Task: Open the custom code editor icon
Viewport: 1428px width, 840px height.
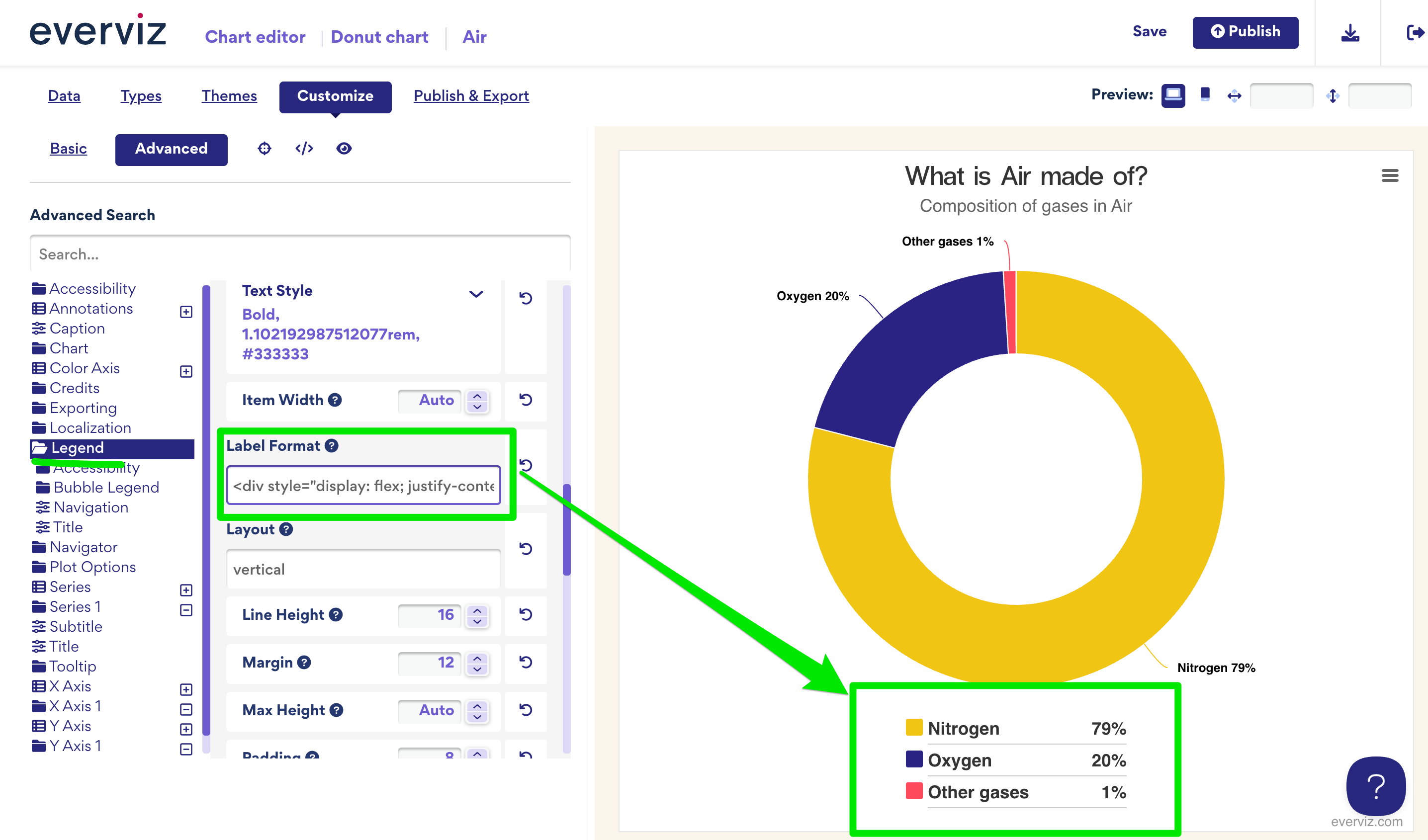Action: pyautogui.click(x=304, y=149)
